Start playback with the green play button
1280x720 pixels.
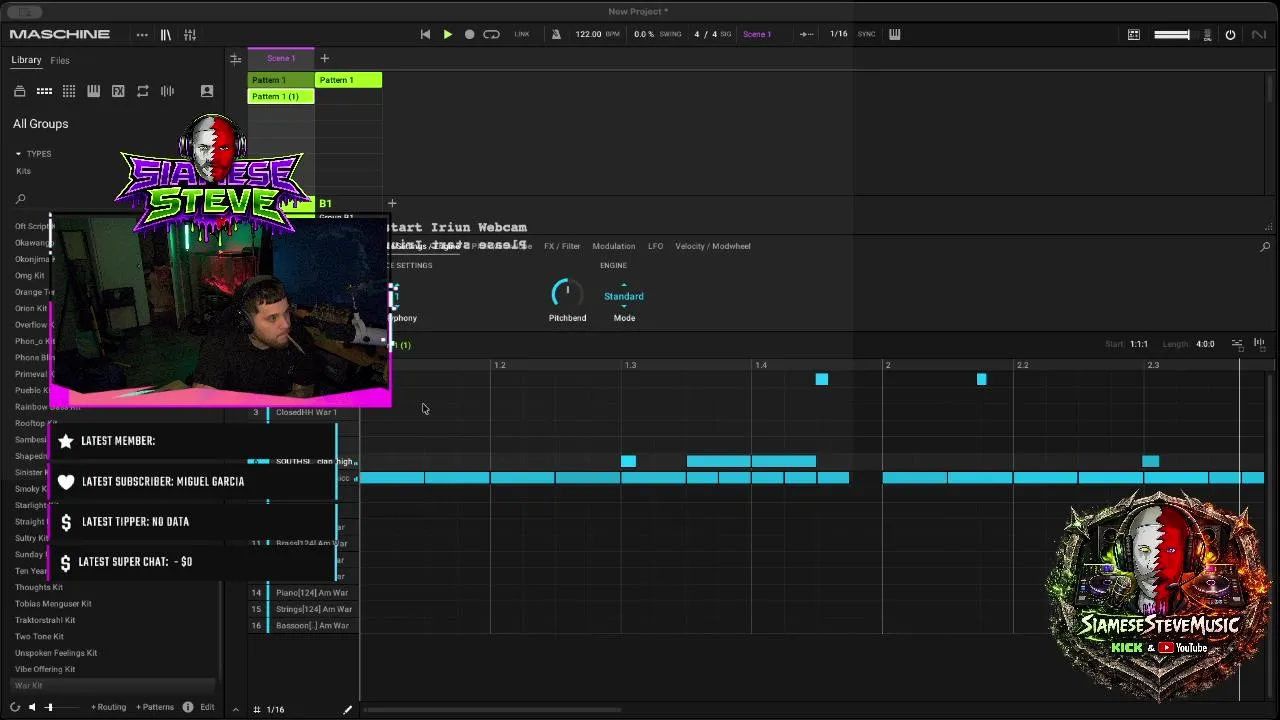pyautogui.click(x=447, y=34)
